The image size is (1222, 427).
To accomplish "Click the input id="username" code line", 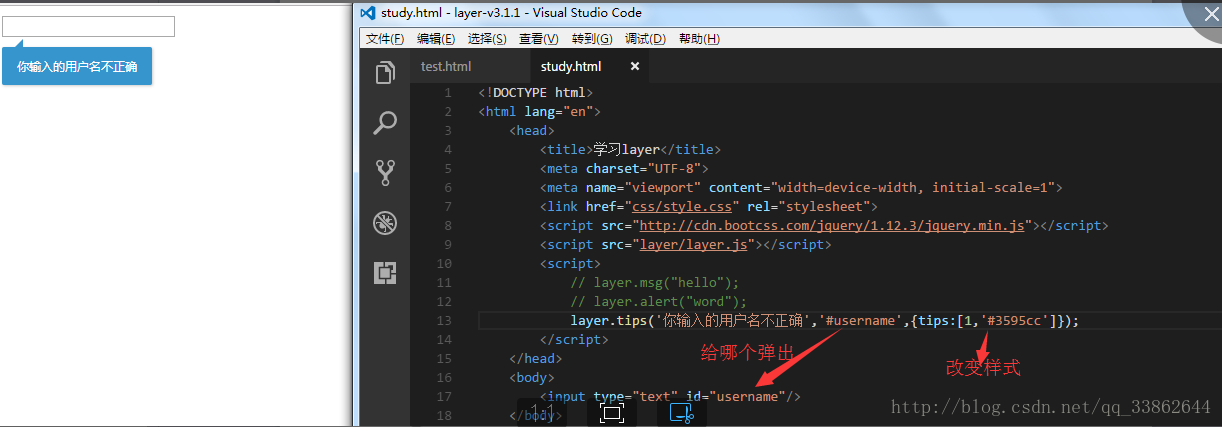I will pyautogui.click(x=671, y=396).
